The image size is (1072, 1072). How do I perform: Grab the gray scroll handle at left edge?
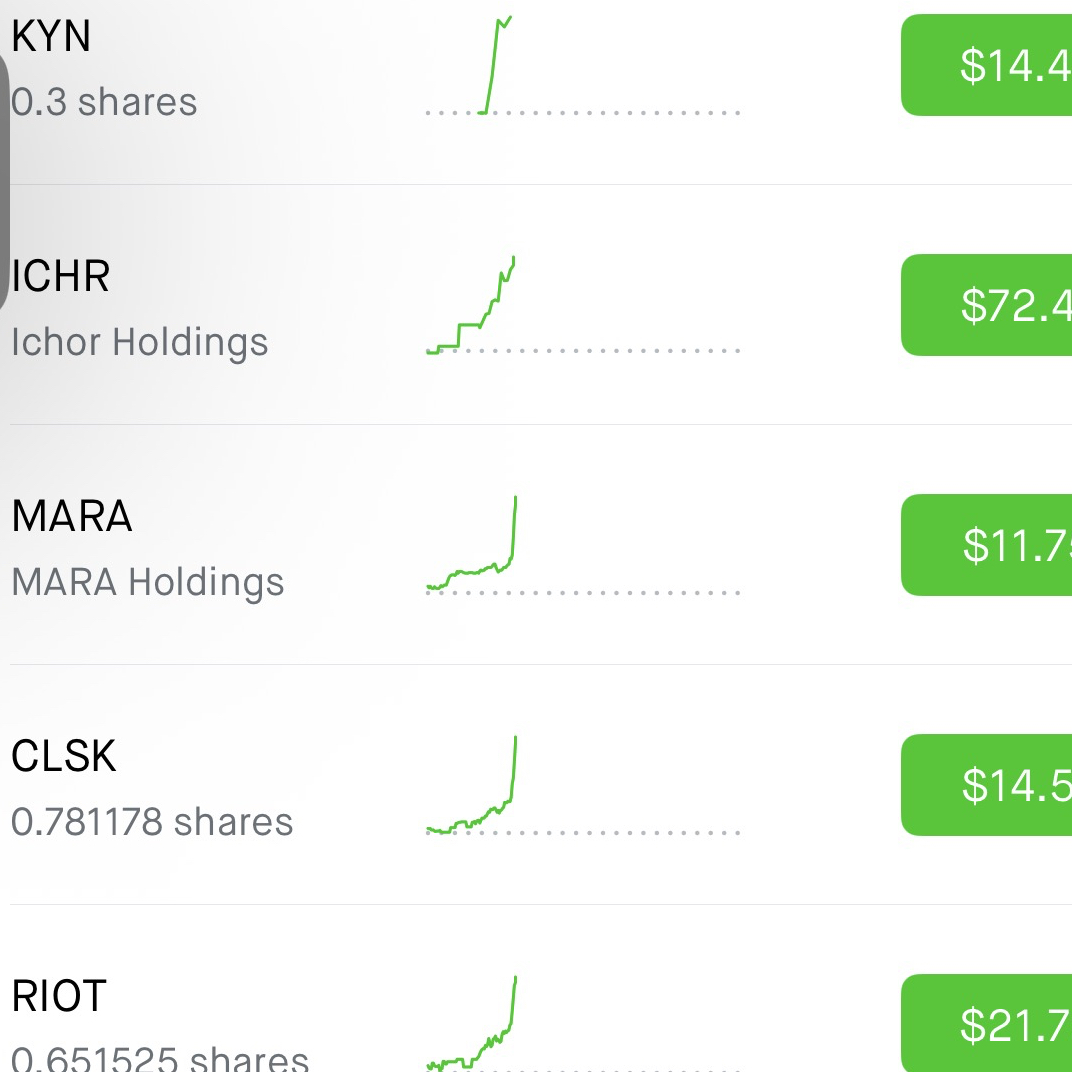point(3,181)
